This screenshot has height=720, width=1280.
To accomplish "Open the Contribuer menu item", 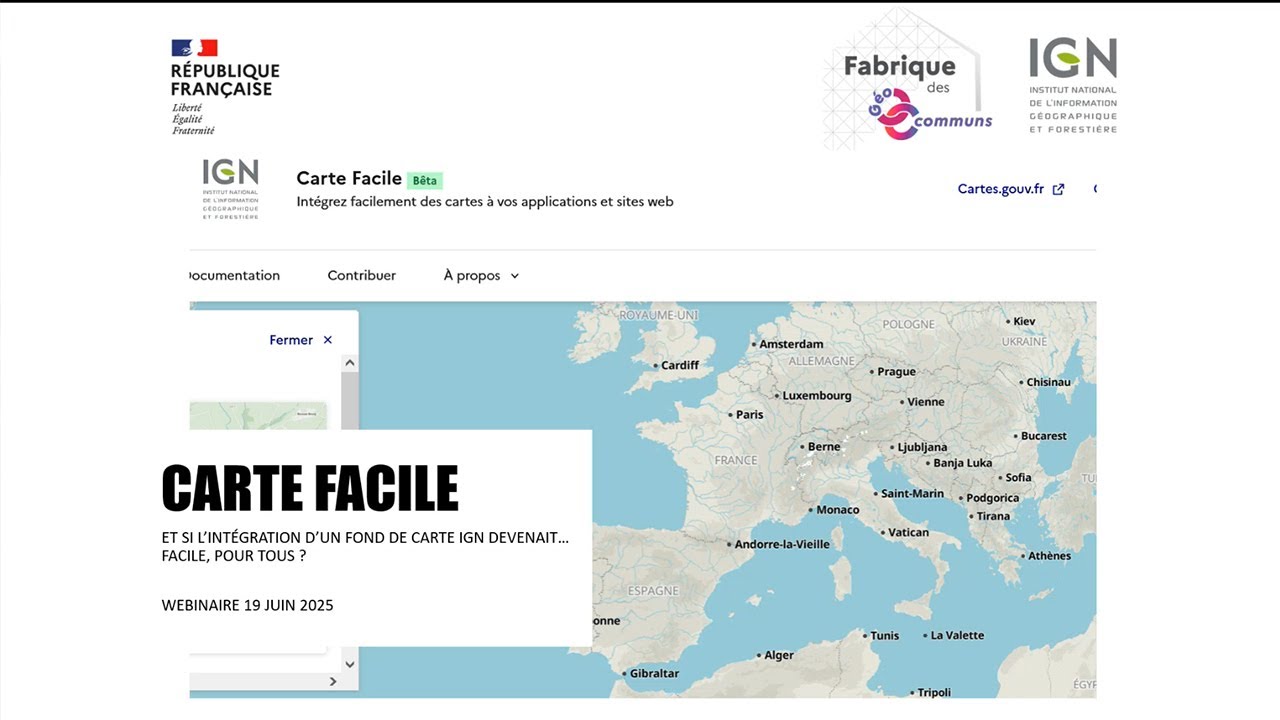I will [x=362, y=275].
